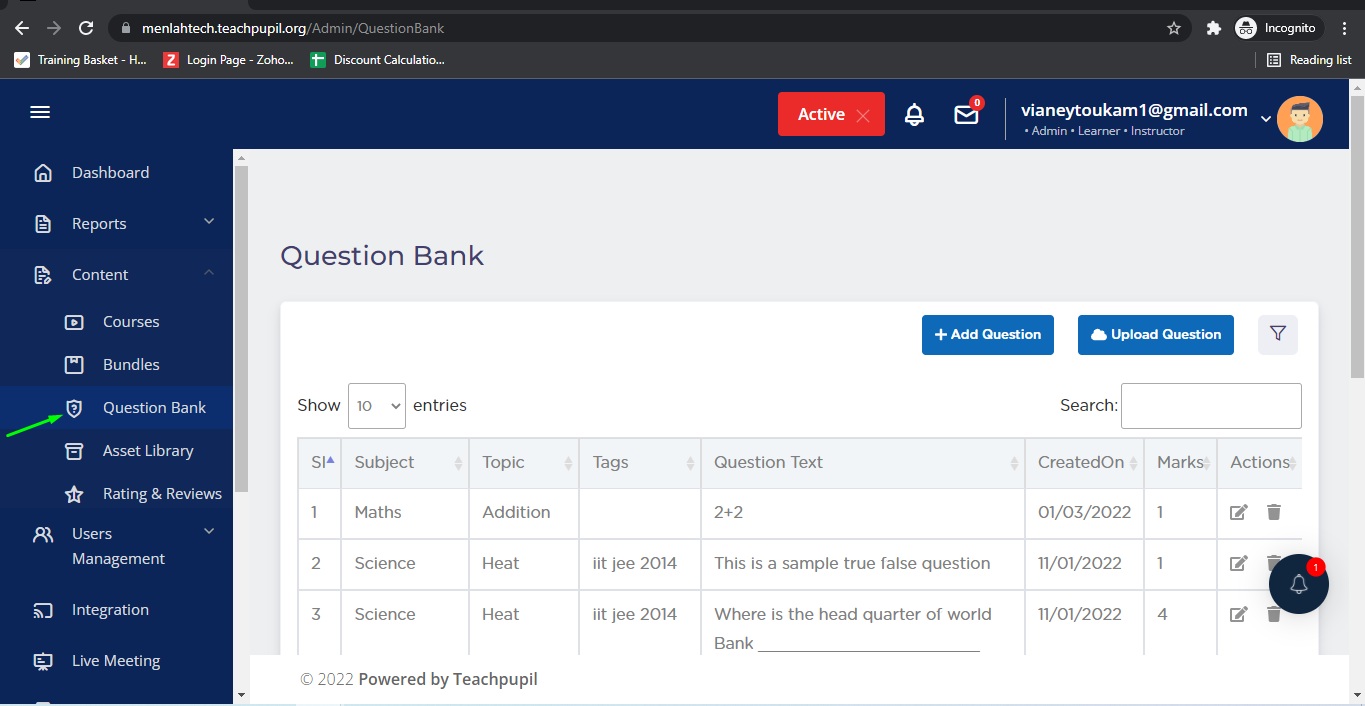Sort table by CreatedOn column
This screenshot has width=1365, height=706.
tap(1083, 463)
